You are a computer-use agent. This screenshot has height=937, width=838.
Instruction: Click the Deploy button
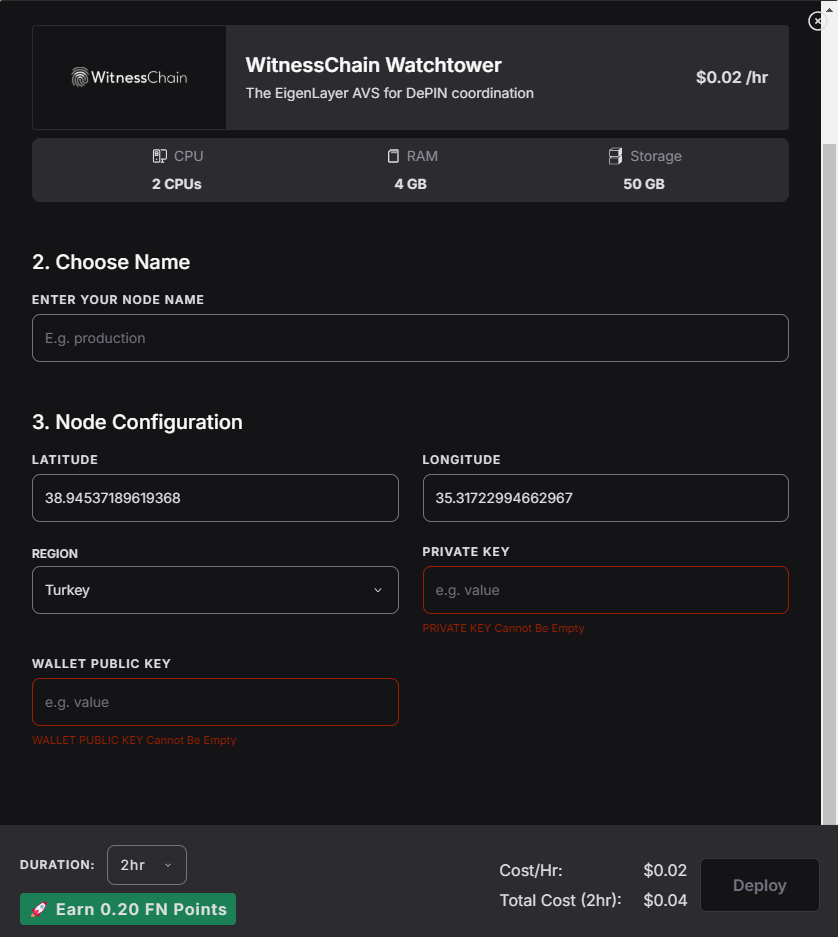coord(760,885)
